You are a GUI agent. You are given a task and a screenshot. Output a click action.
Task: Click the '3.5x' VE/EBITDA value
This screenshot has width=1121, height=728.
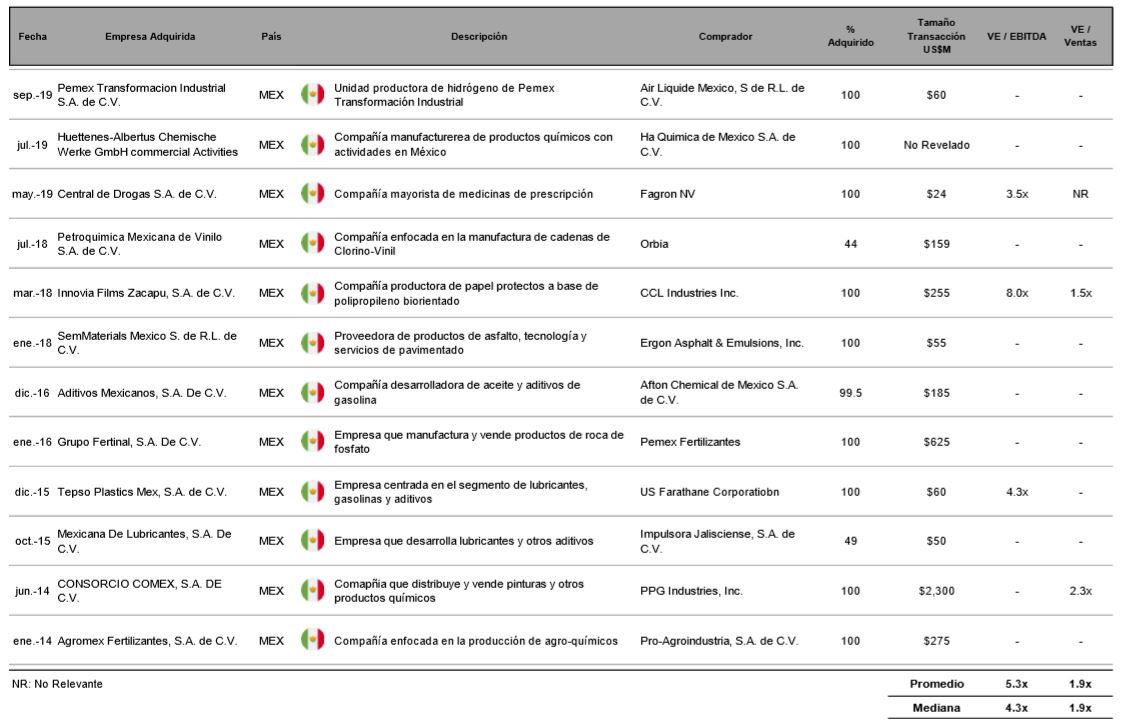pyautogui.click(x=1017, y=194)
